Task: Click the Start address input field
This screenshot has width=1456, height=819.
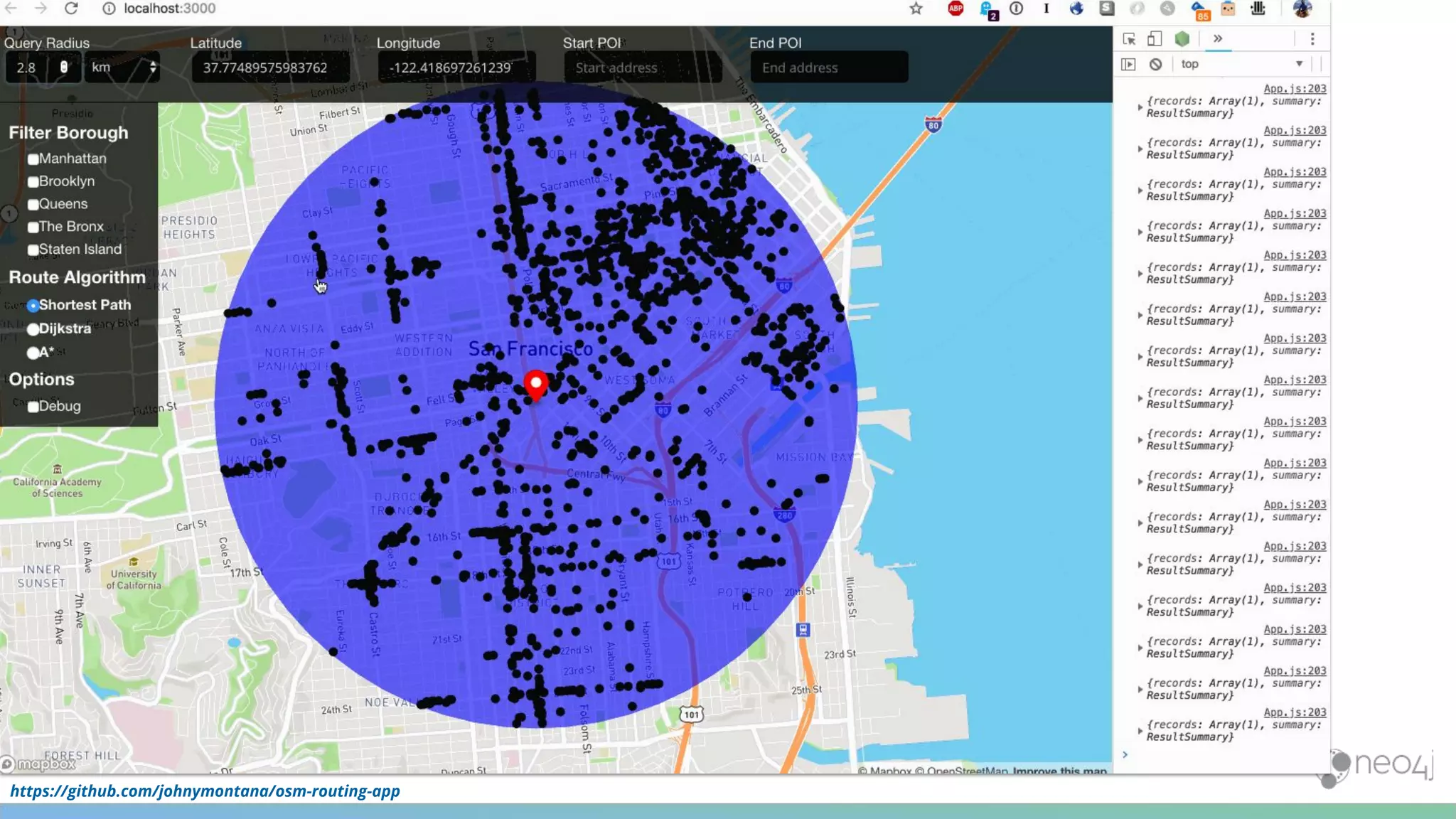Action: (x=643, y=68)
